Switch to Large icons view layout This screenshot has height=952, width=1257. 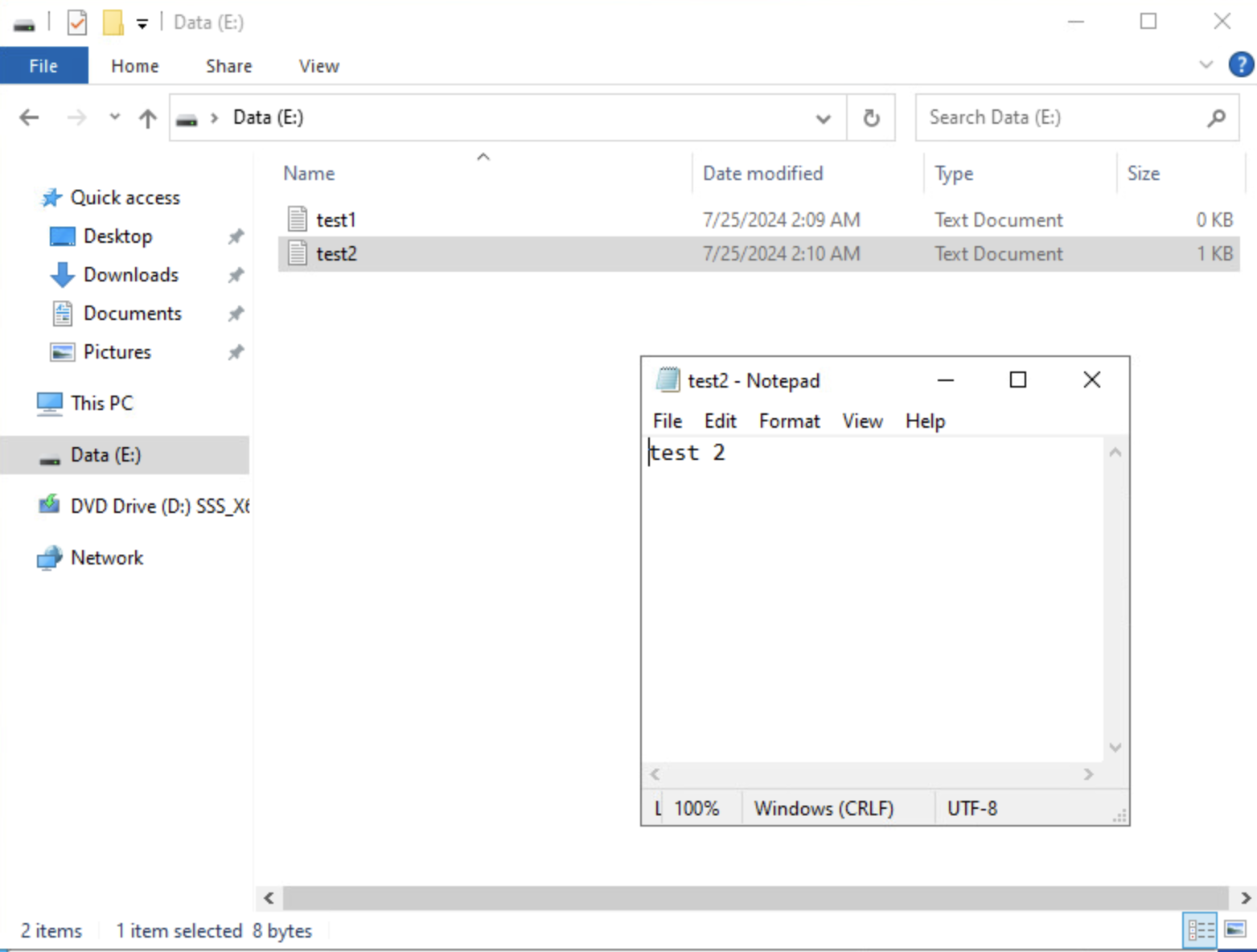(x=1235, y=930)
